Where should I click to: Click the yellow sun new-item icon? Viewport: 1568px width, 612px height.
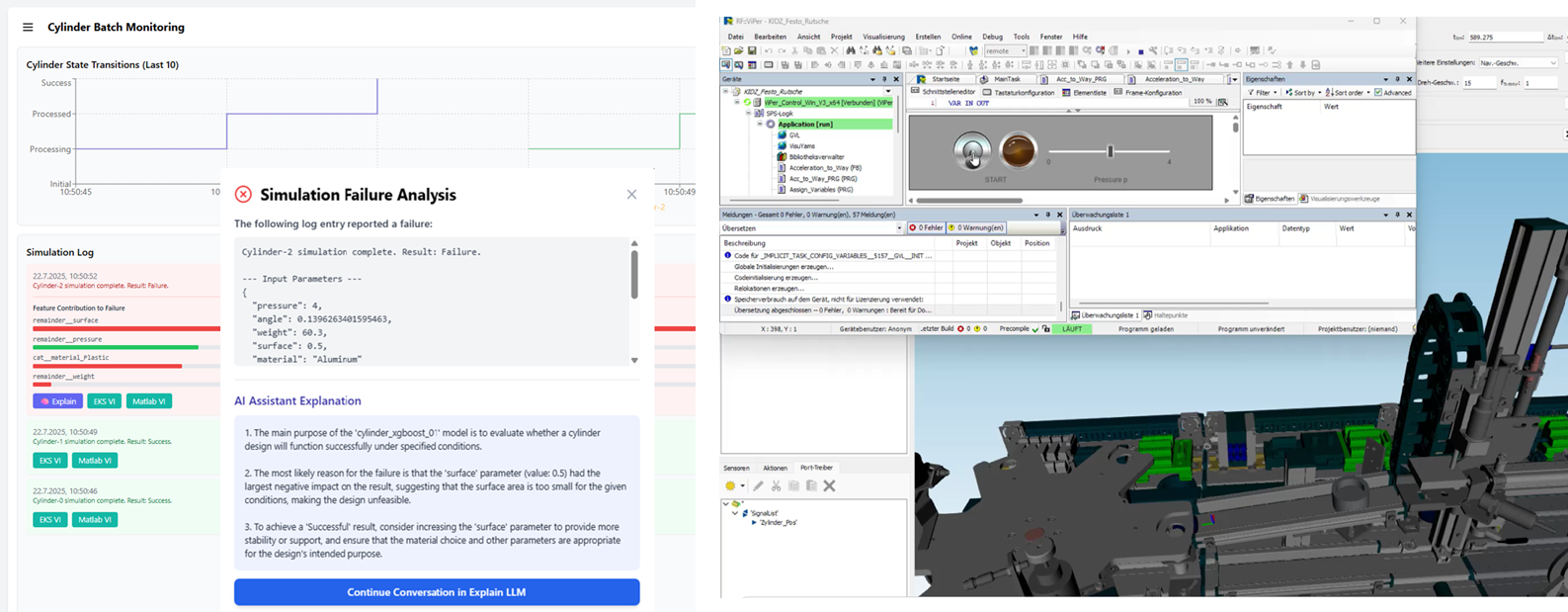coord(730,485)
